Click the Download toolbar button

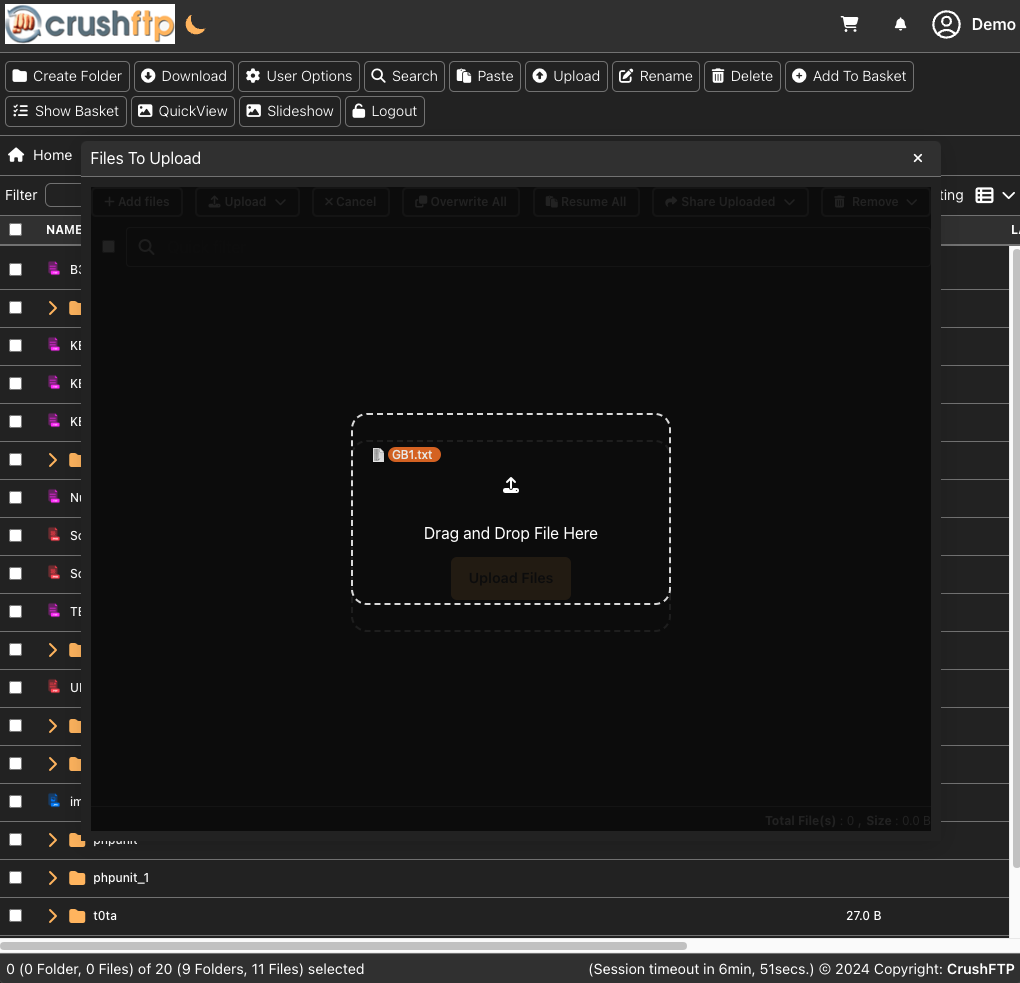(184, 76)
